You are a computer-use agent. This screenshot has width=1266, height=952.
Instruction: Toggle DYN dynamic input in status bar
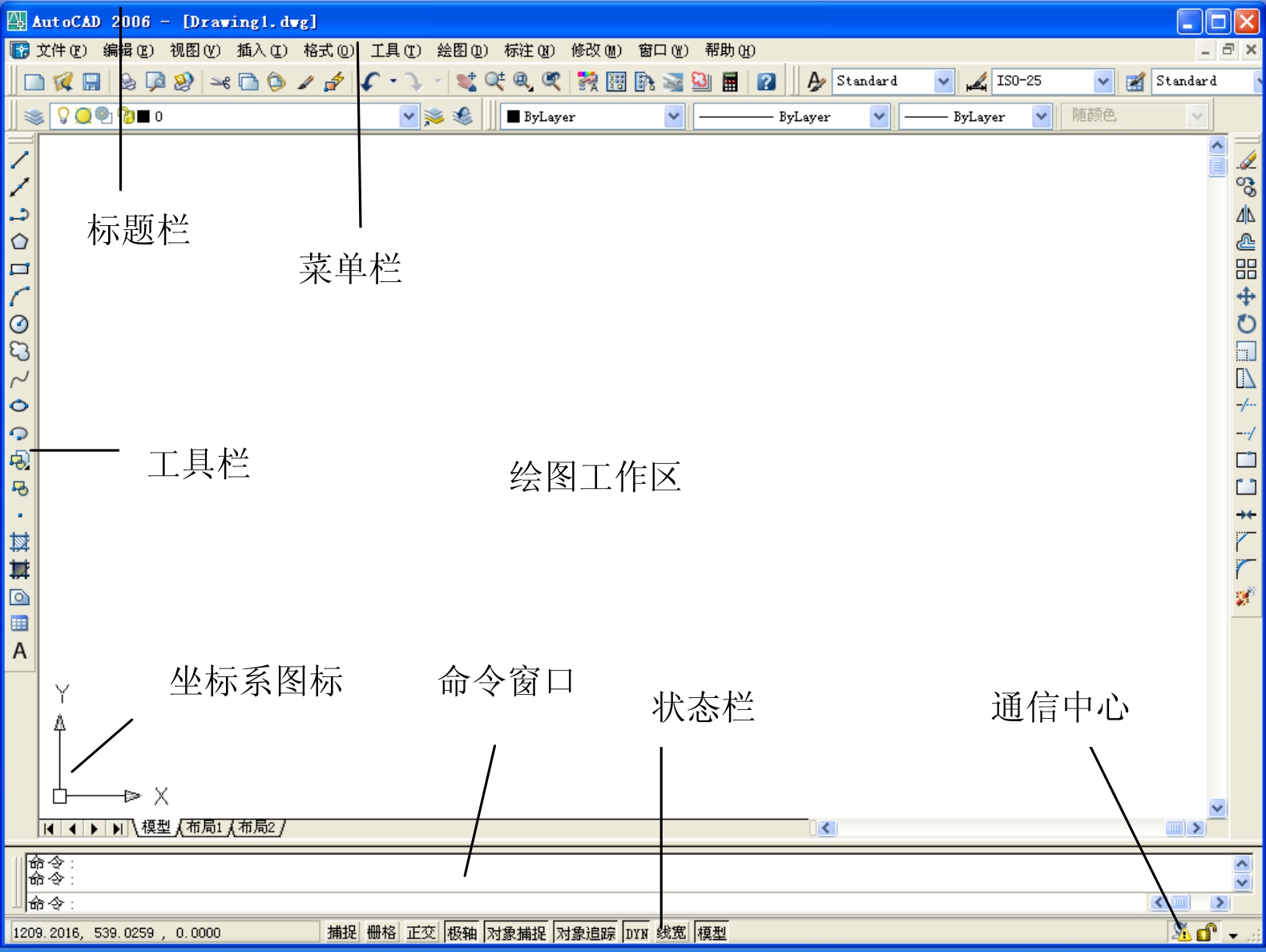tap(637, 932)
